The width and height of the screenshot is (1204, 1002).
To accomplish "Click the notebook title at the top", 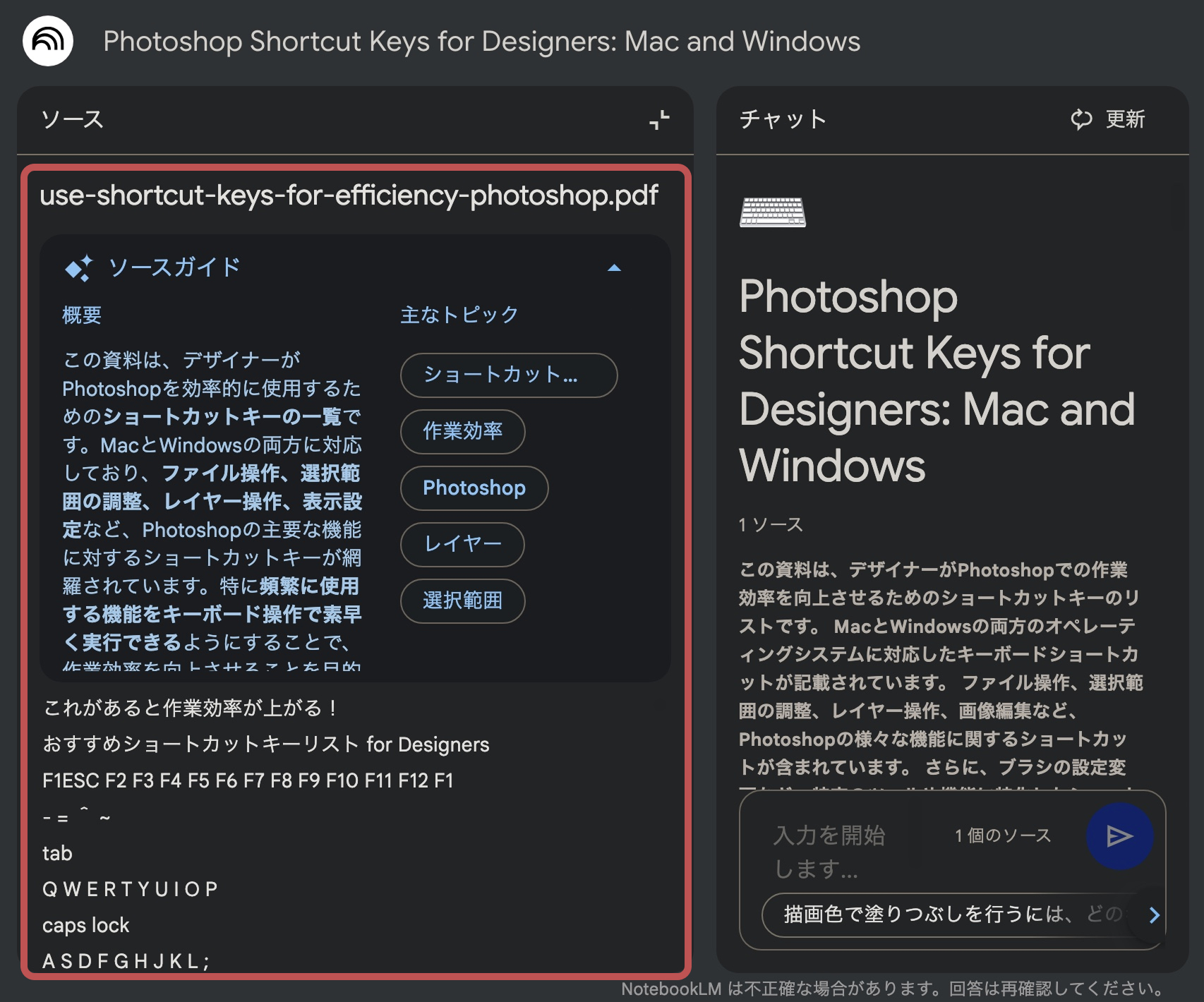I will pos(482,41).
